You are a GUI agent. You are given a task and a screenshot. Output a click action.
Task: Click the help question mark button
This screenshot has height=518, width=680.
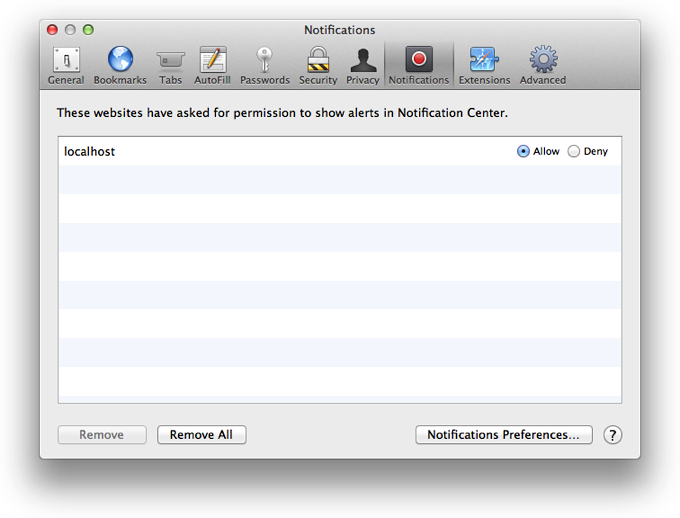click(x=613, y=435)
